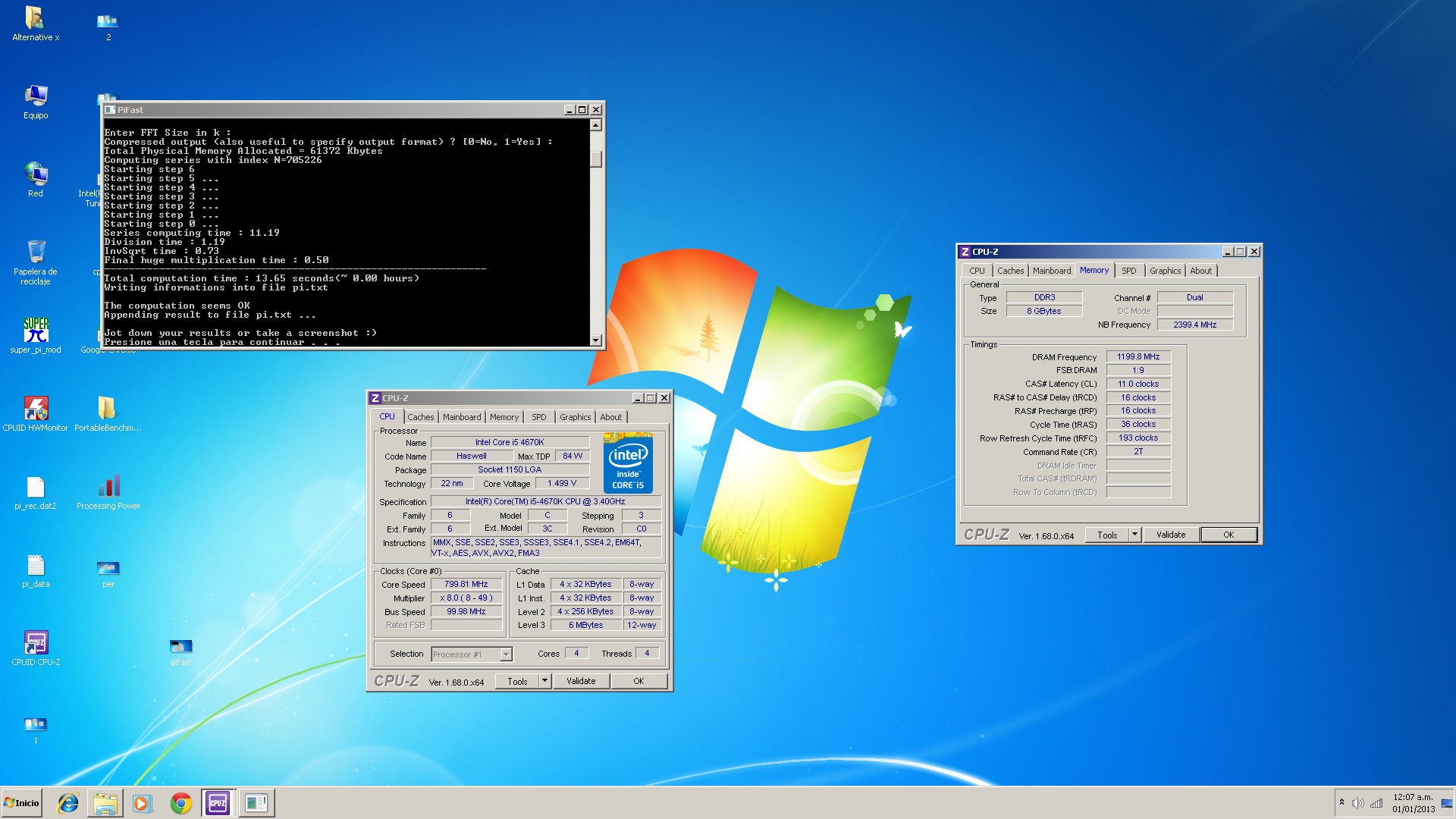Open desktop image file named 1
This screenshot has width=1456, height=819.
(x=36, y=730)
